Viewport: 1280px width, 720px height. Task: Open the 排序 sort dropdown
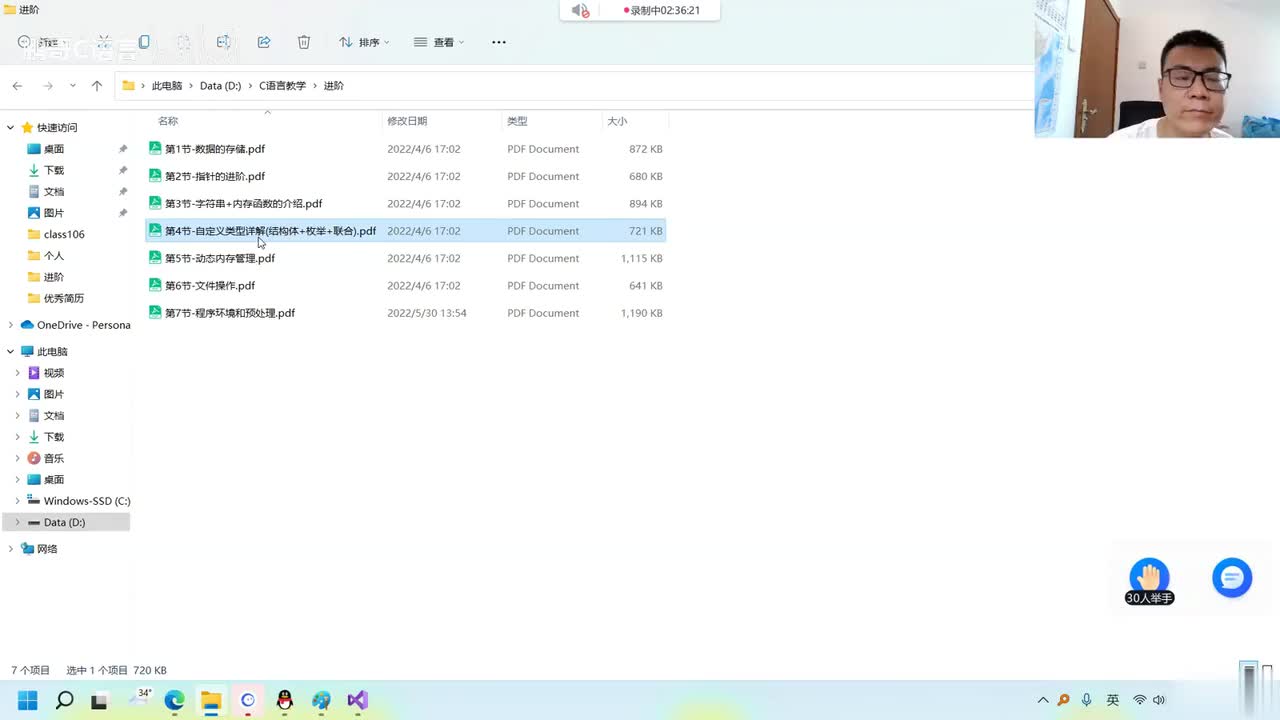[364, 42]
